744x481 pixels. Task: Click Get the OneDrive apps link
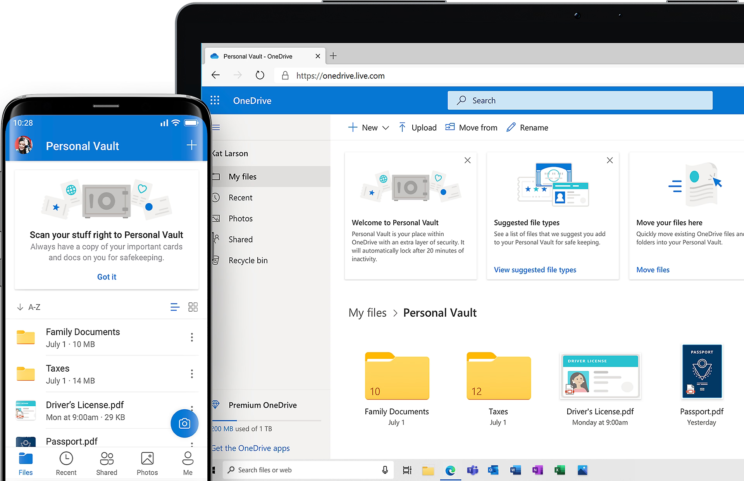tap(251, 448)
